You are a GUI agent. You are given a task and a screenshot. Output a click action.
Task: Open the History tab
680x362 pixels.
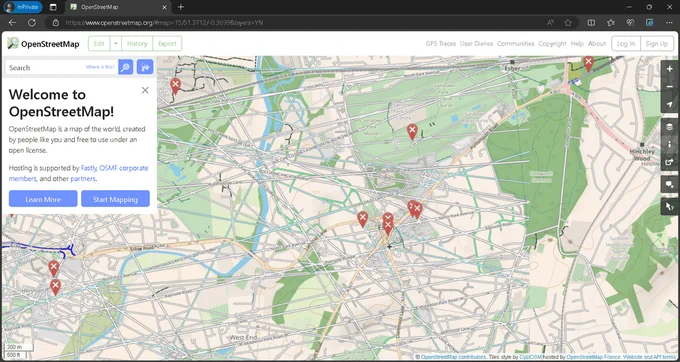(137, 43)
